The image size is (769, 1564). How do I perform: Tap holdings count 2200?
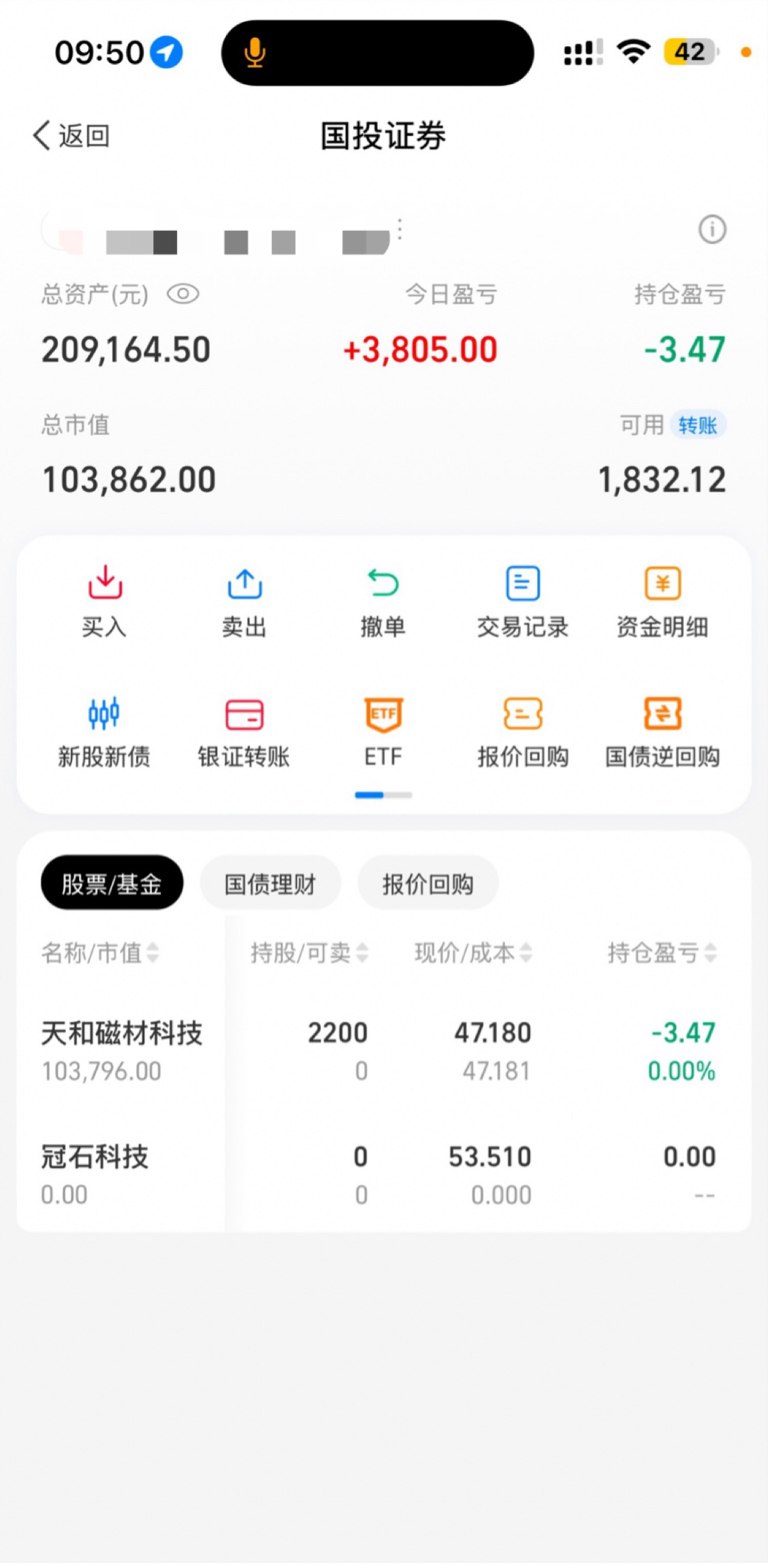[x=338, y=1032]
